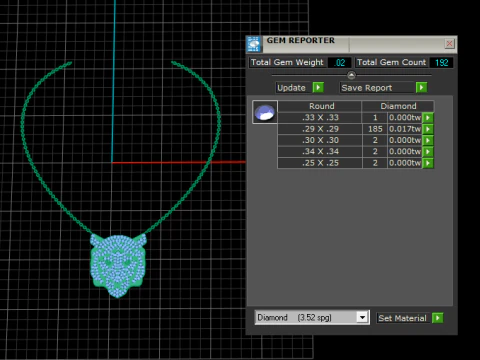Click the Set Material button label
This screenshot has width=480, height=360.
point(402,318)
